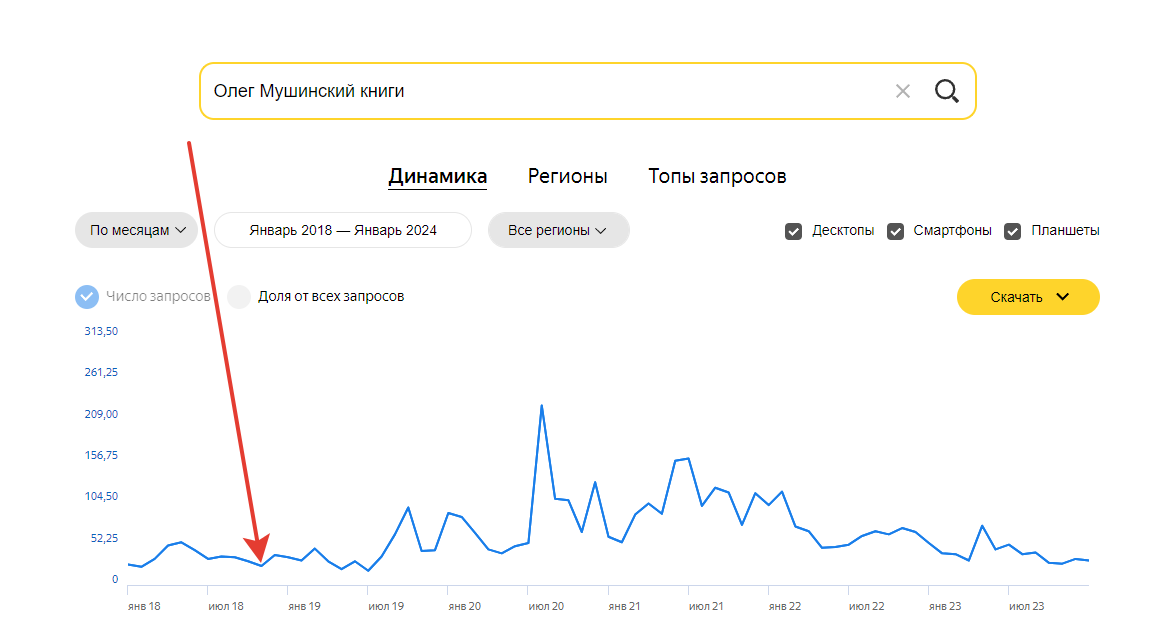Select the Число запросов radio option
This screenshot has height=642, width=1153.
tap(87, 297)
